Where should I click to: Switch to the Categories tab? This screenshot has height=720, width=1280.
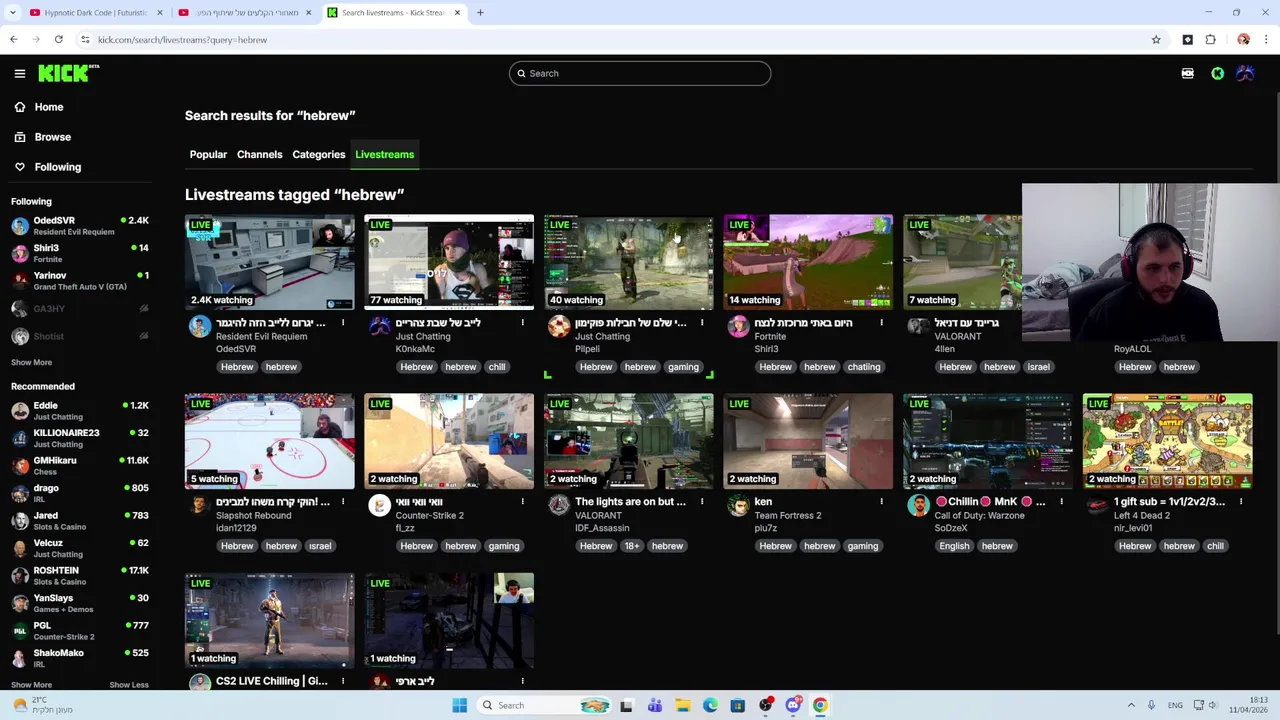(x=319, y=155)
